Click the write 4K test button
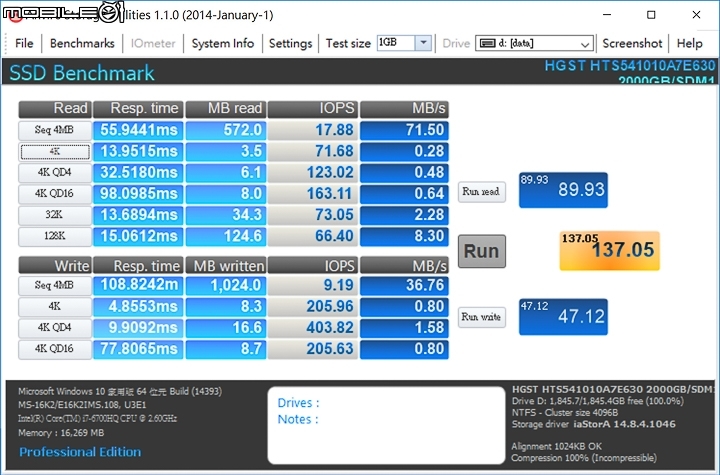Screen dimensions: 720x475 point(55,306)
